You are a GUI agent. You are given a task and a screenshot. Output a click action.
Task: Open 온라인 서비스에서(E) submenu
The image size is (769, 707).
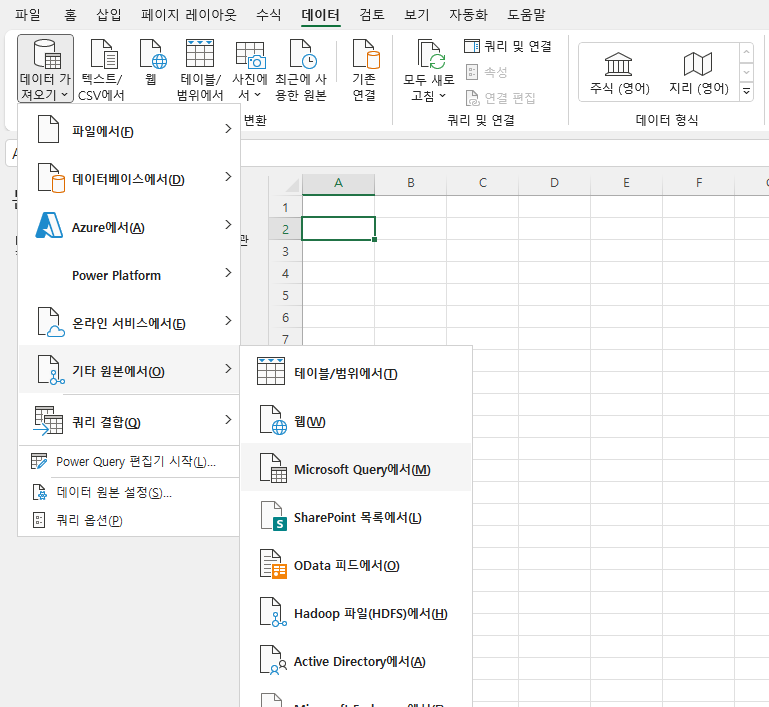(129, 322)
